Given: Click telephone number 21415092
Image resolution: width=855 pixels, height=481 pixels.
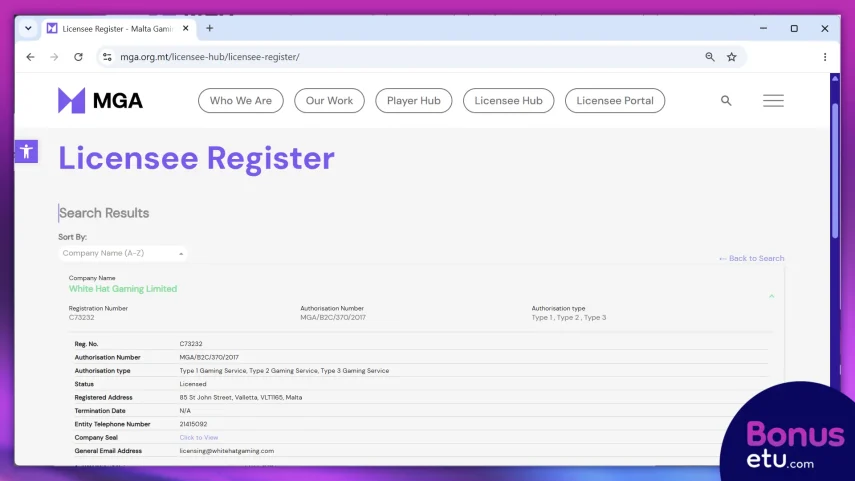Looking at the screenshot, I should (193, 424).
